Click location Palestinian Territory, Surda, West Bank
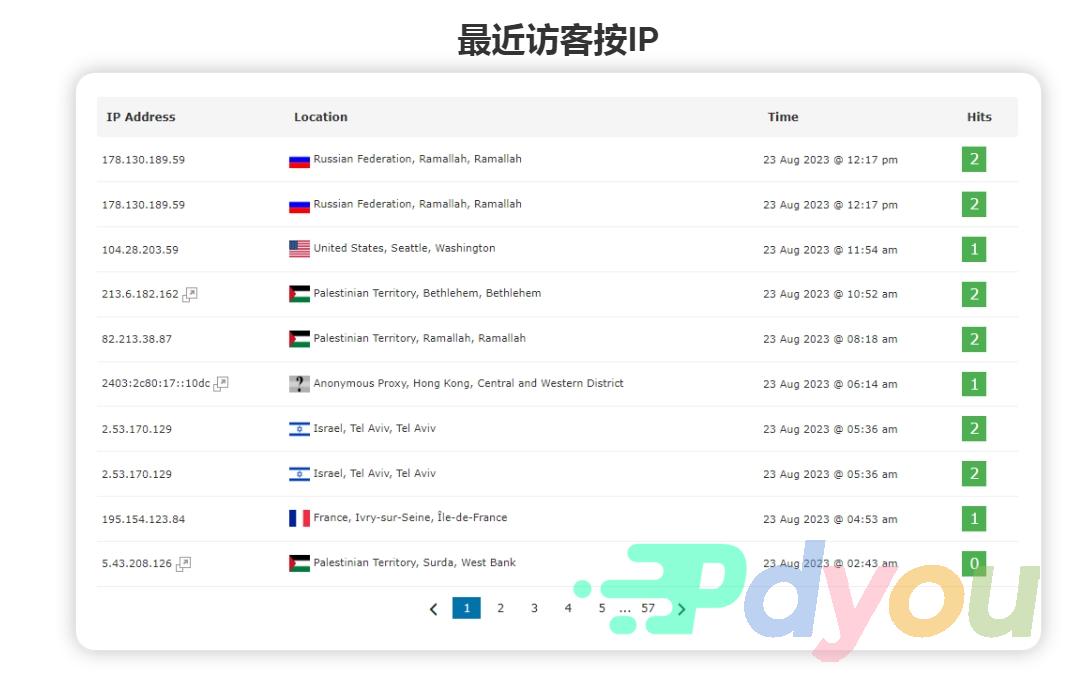The image size is (1074, 679). [x=414, y=563]
